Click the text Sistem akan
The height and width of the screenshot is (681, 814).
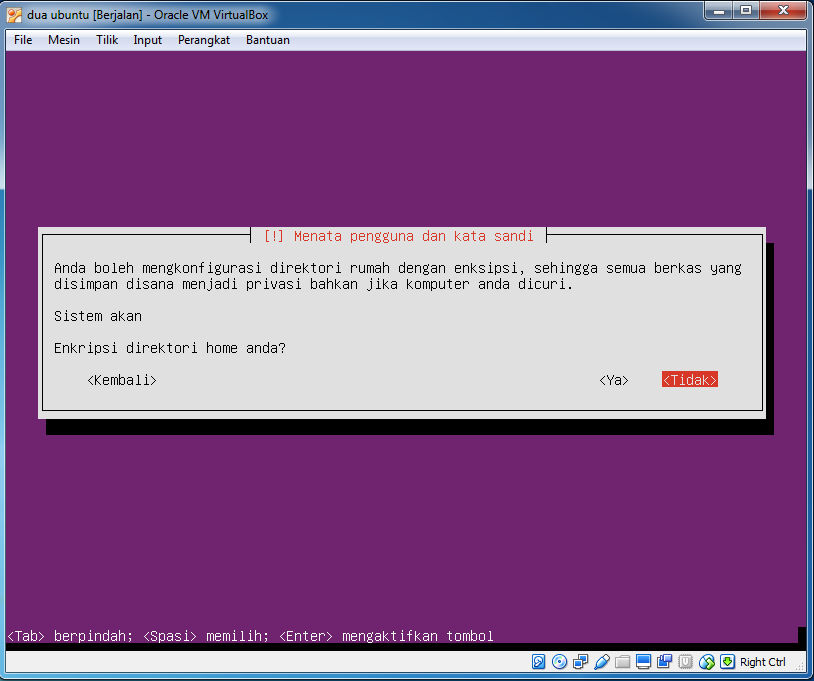98,316
